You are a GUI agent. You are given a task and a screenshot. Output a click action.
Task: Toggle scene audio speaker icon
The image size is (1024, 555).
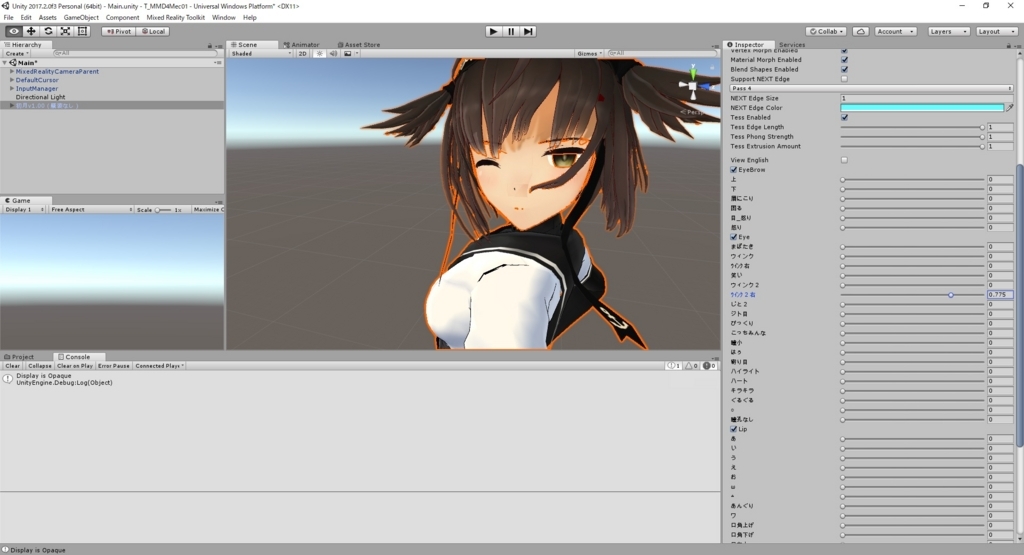point(333,54)
